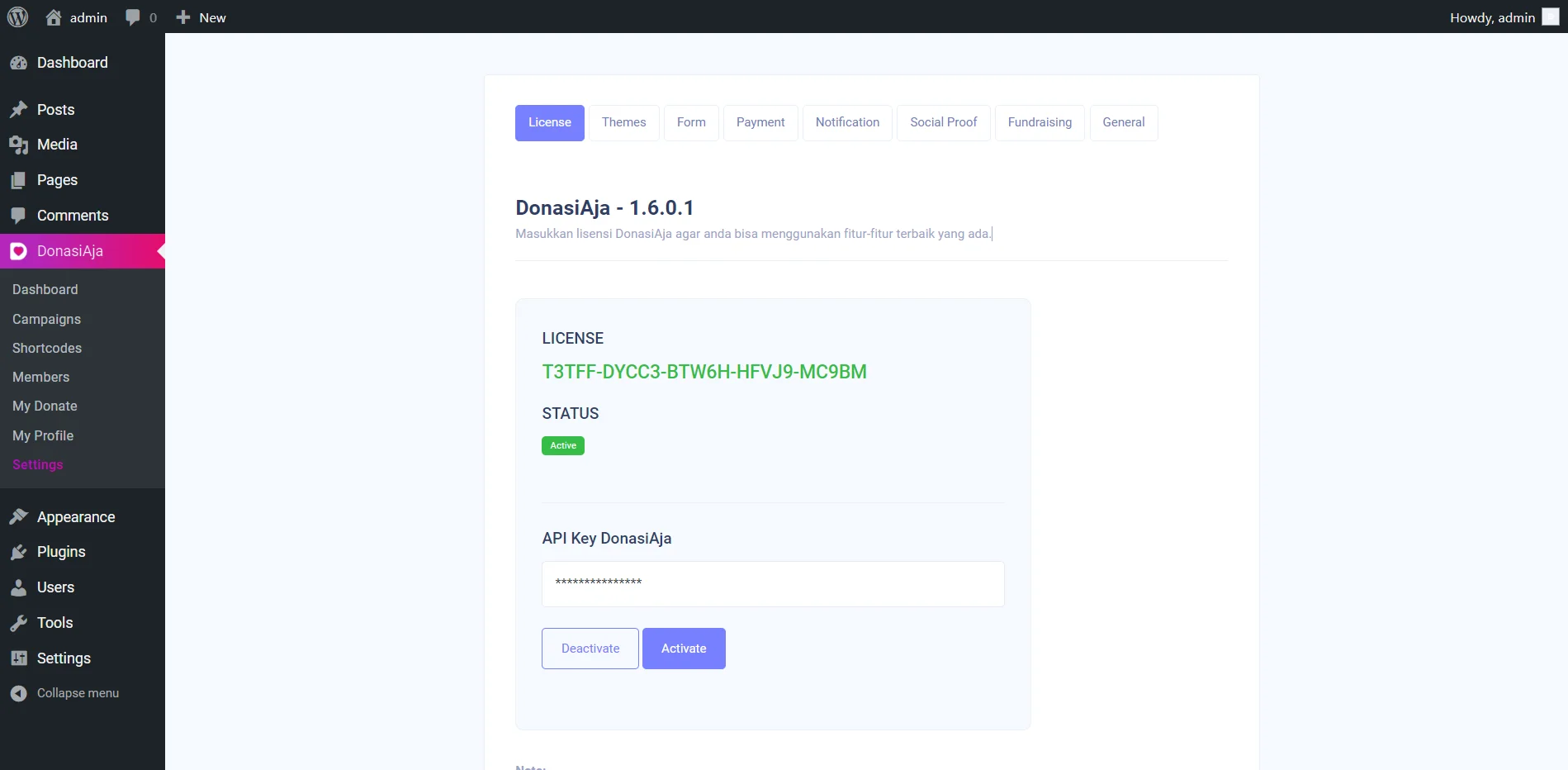Screen dimensions: 1568x770
Task: Open the Users menu label
Action: click(x=55, y=587)
